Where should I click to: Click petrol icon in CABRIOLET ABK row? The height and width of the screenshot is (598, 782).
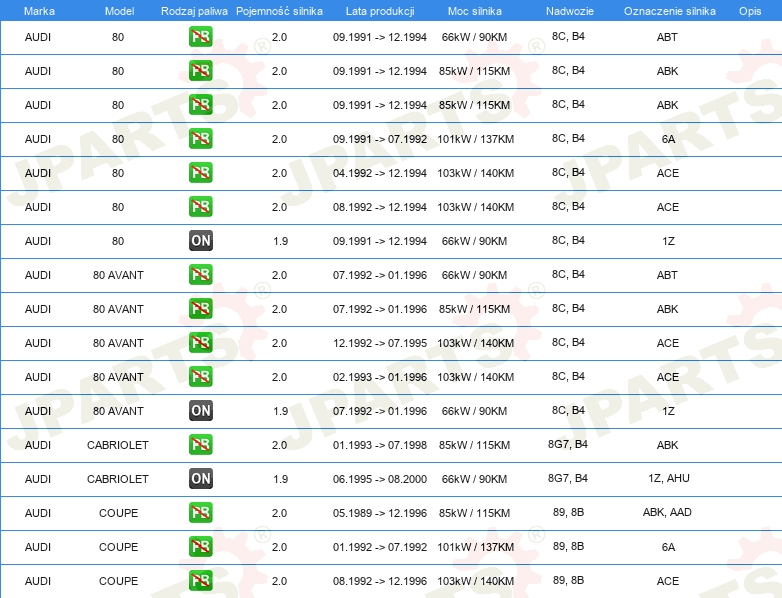coord(200,444)
